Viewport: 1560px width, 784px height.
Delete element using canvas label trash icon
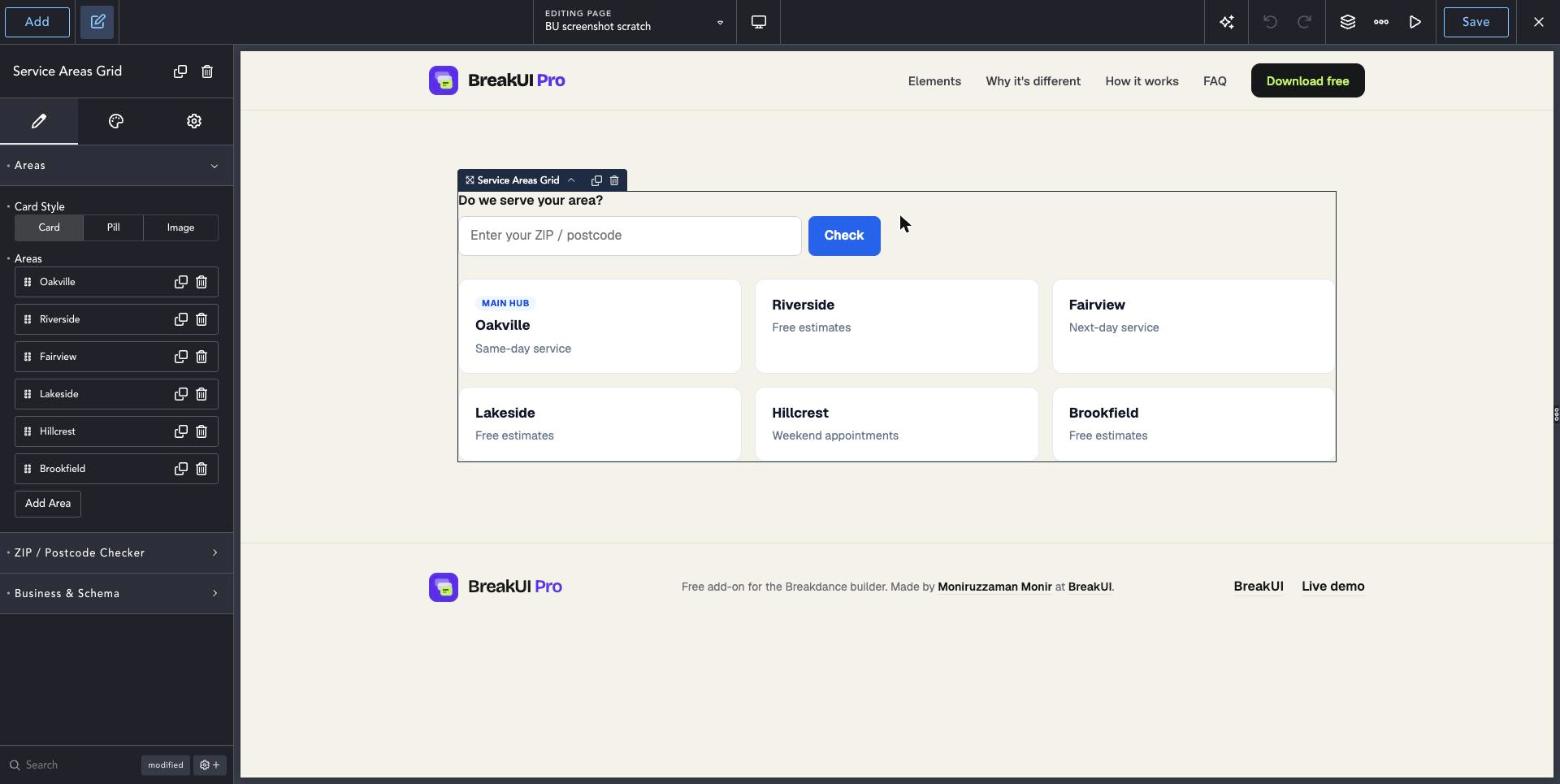pos(614,181)
